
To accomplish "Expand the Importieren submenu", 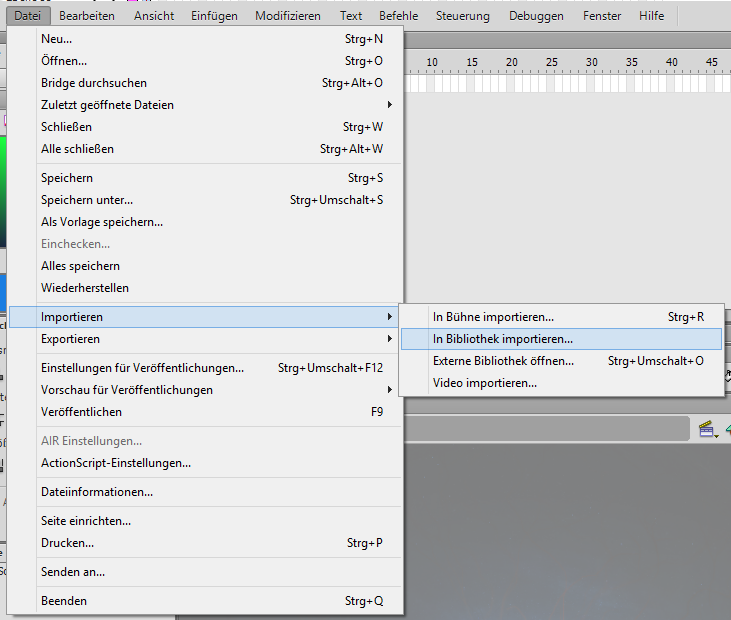I will click(x=205, y=317).
